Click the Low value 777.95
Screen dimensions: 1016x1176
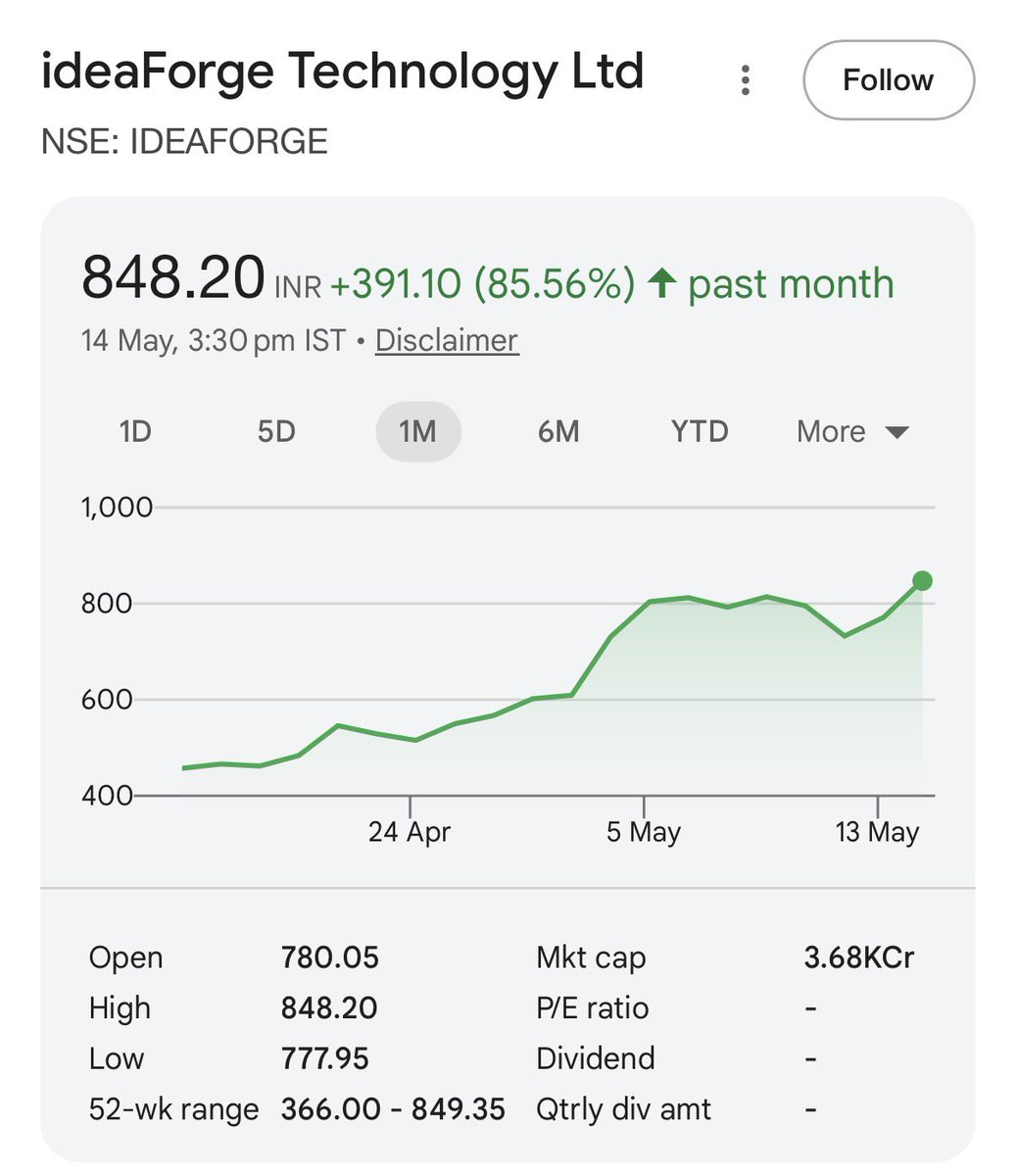pos(325,1059)
